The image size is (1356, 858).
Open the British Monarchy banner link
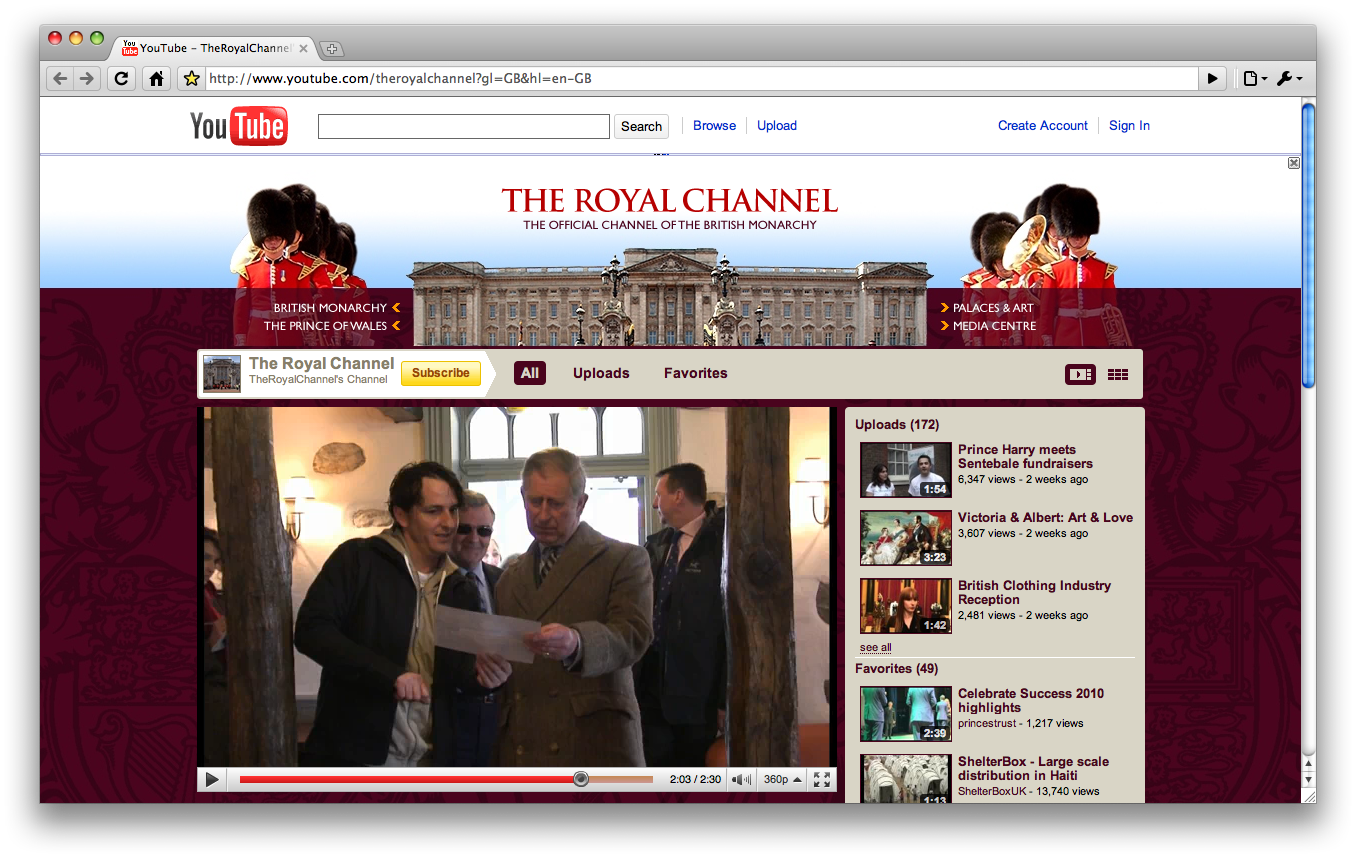[x=337, y=308]
